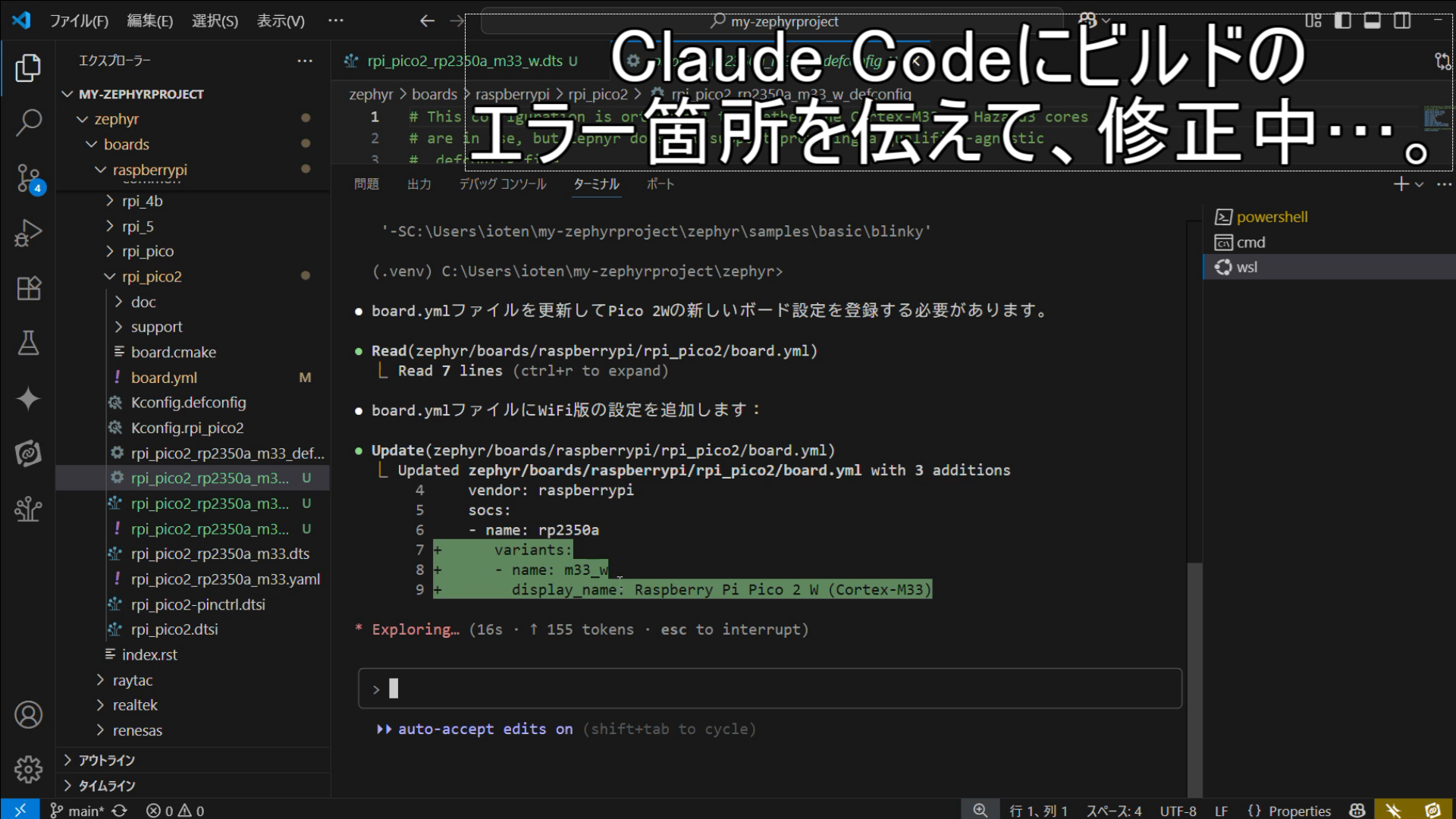The width and height of the screenshot is (1456, 819).
Task: Open the tree-shaped extension view in activity bar
Action: (28, 509)
